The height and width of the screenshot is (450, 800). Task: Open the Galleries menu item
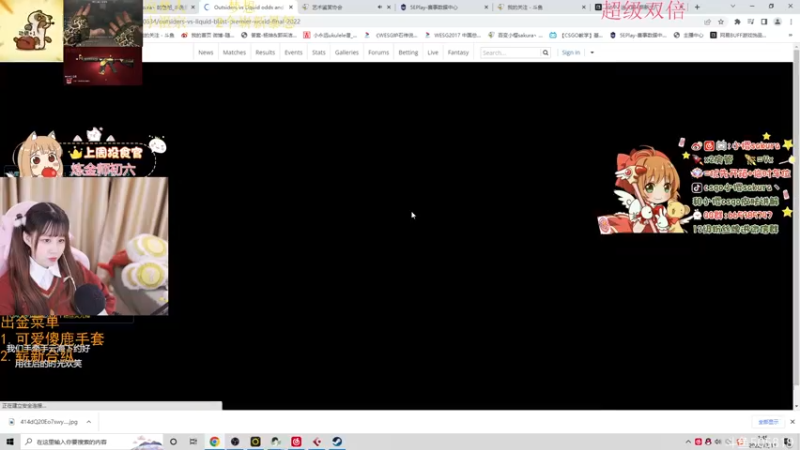(x=346, y=53)
